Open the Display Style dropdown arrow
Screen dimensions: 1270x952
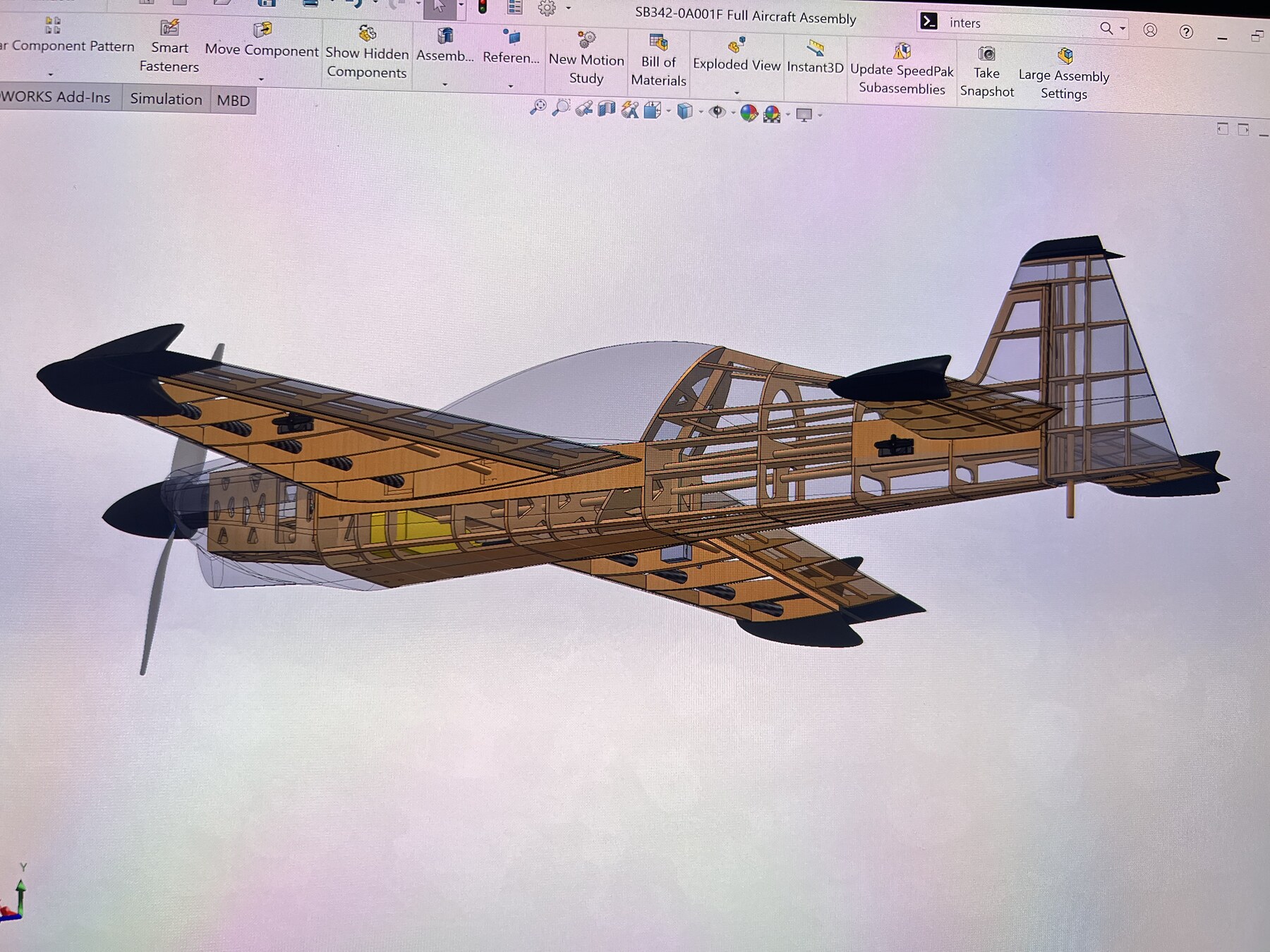(x=701, y=112)
